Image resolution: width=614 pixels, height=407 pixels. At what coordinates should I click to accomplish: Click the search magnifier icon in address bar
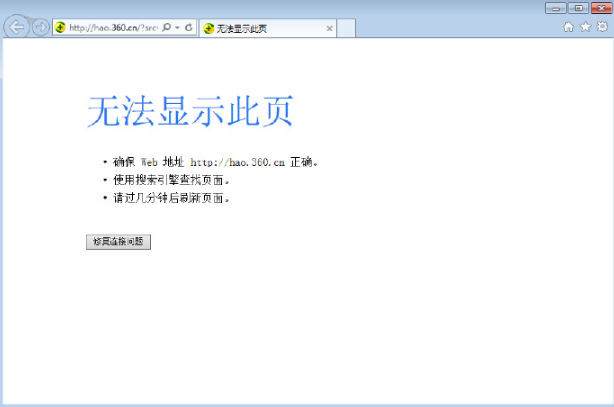click(x=166, y=27)
